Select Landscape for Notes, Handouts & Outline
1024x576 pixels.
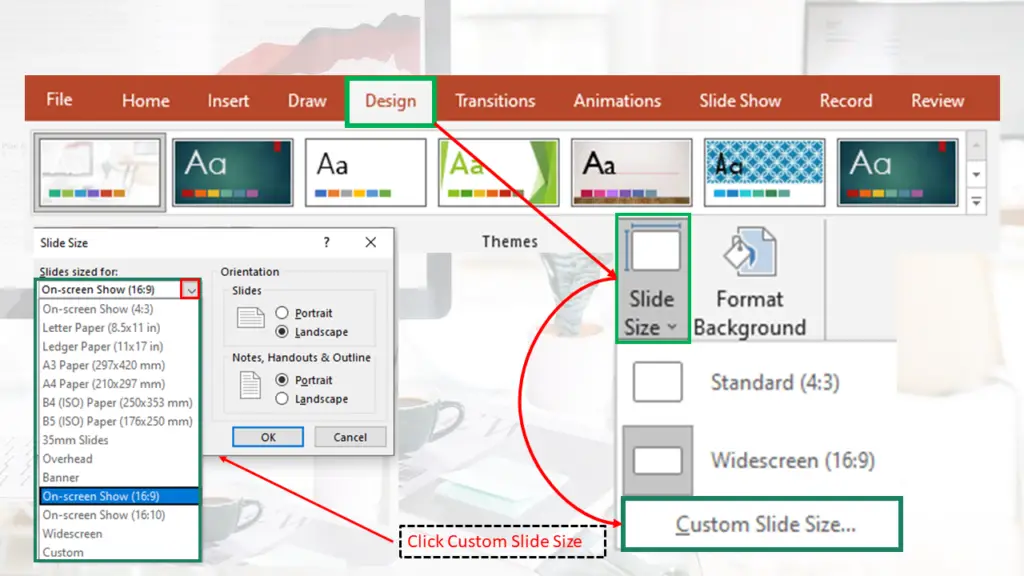pos(284,399)
